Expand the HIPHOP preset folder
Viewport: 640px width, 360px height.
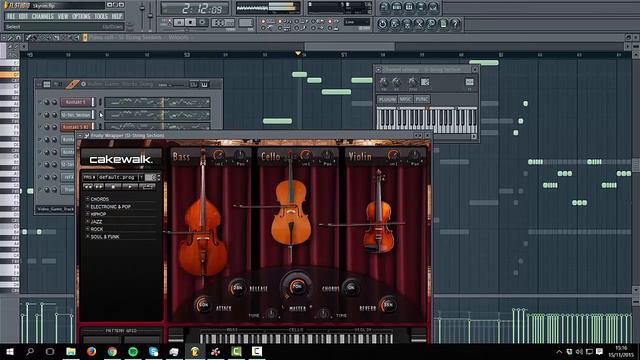[x=87, y=214]
